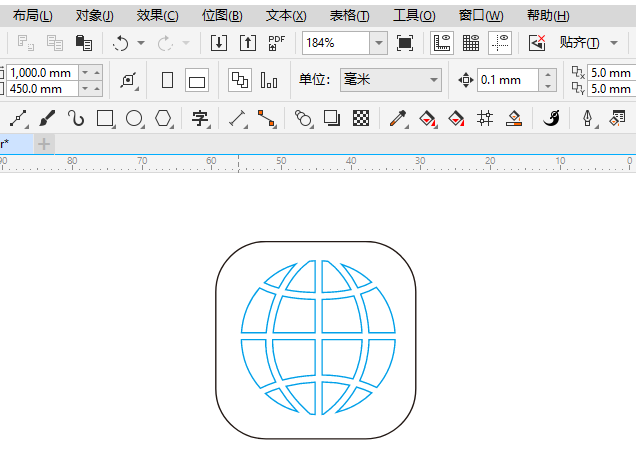Open the 布局(L) menu
The height and width of the screenshot is (469, 636).
33,16
